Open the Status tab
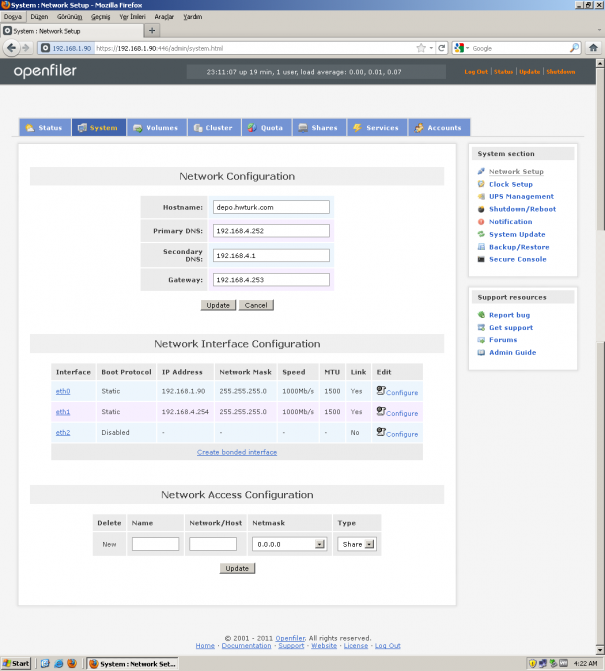 45,128
